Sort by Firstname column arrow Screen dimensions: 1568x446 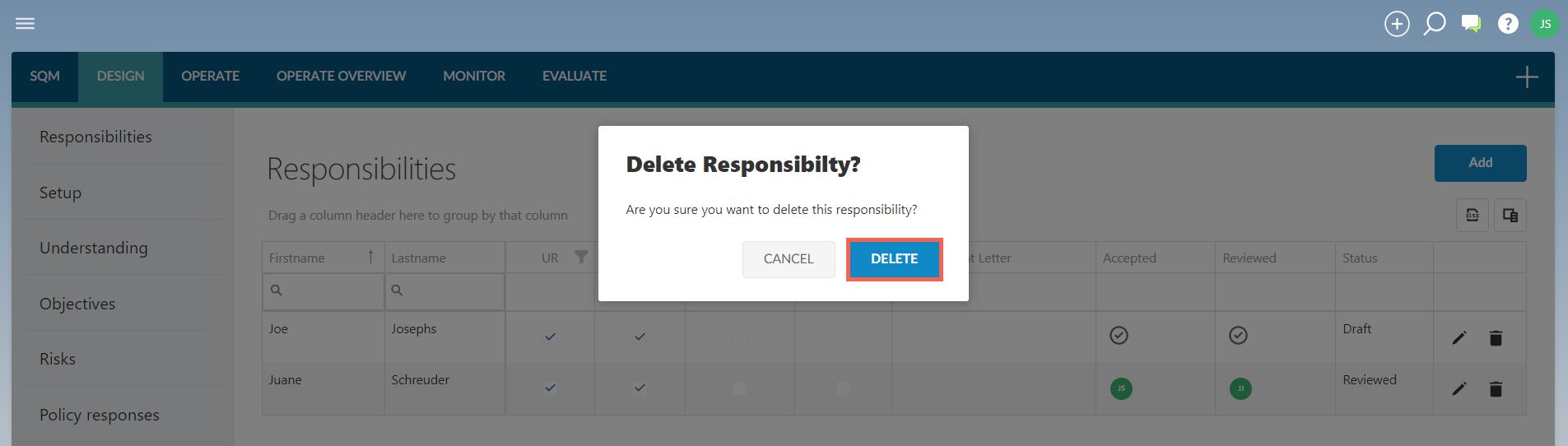tap(370, 258)
